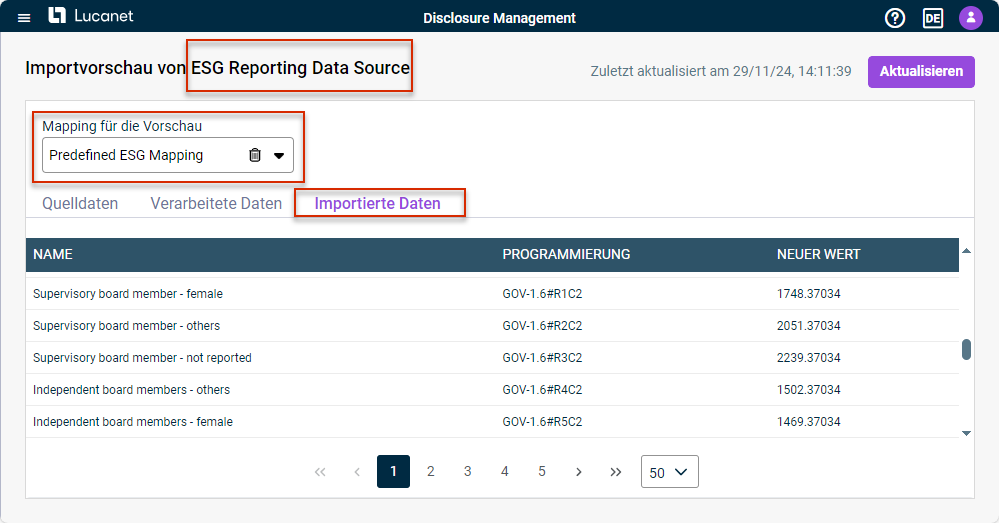Go to next page arrow

[x=579, y=472]
